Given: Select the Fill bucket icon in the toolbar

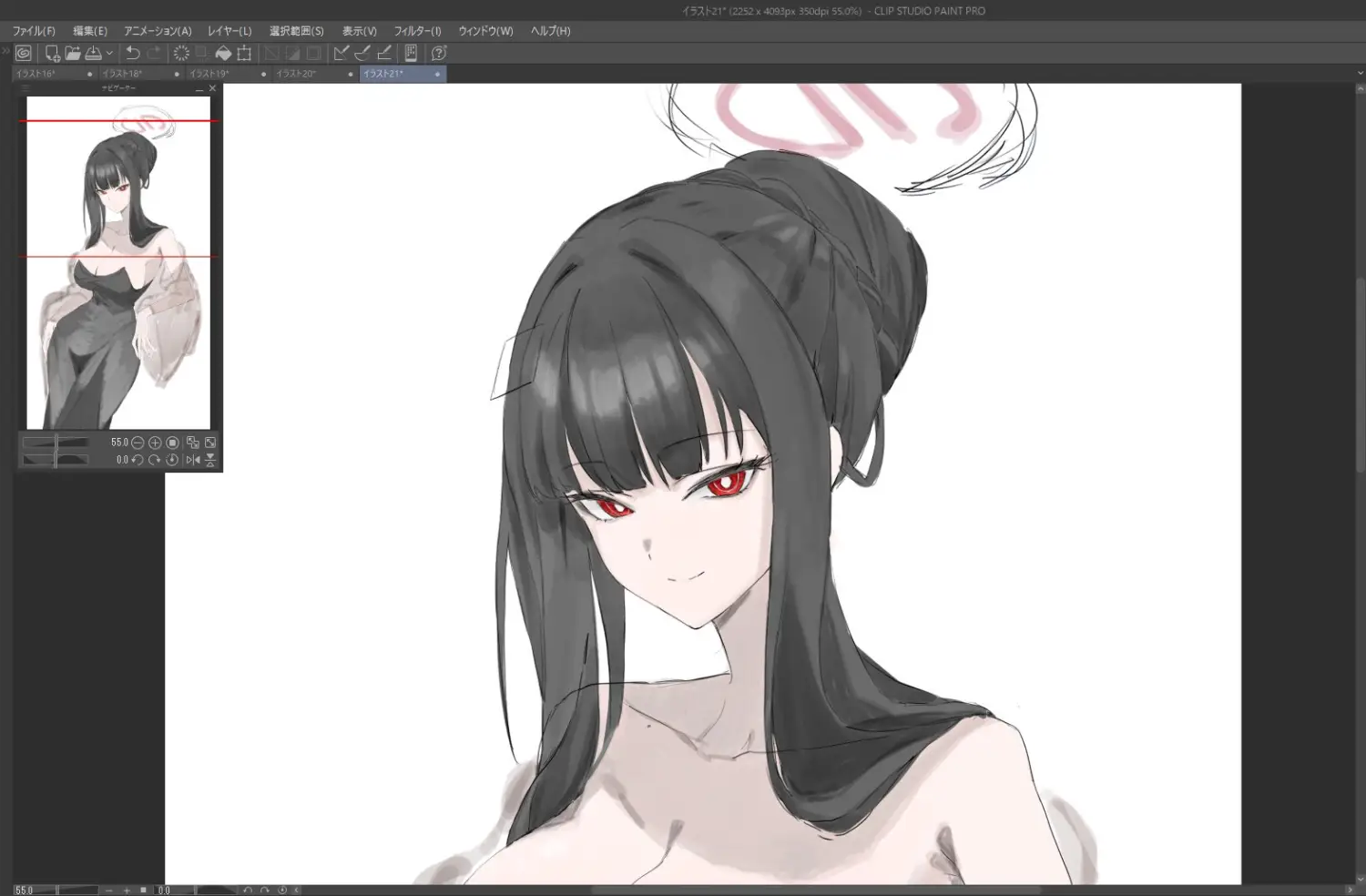Looking at the screenshot, I should coord(223,54).
